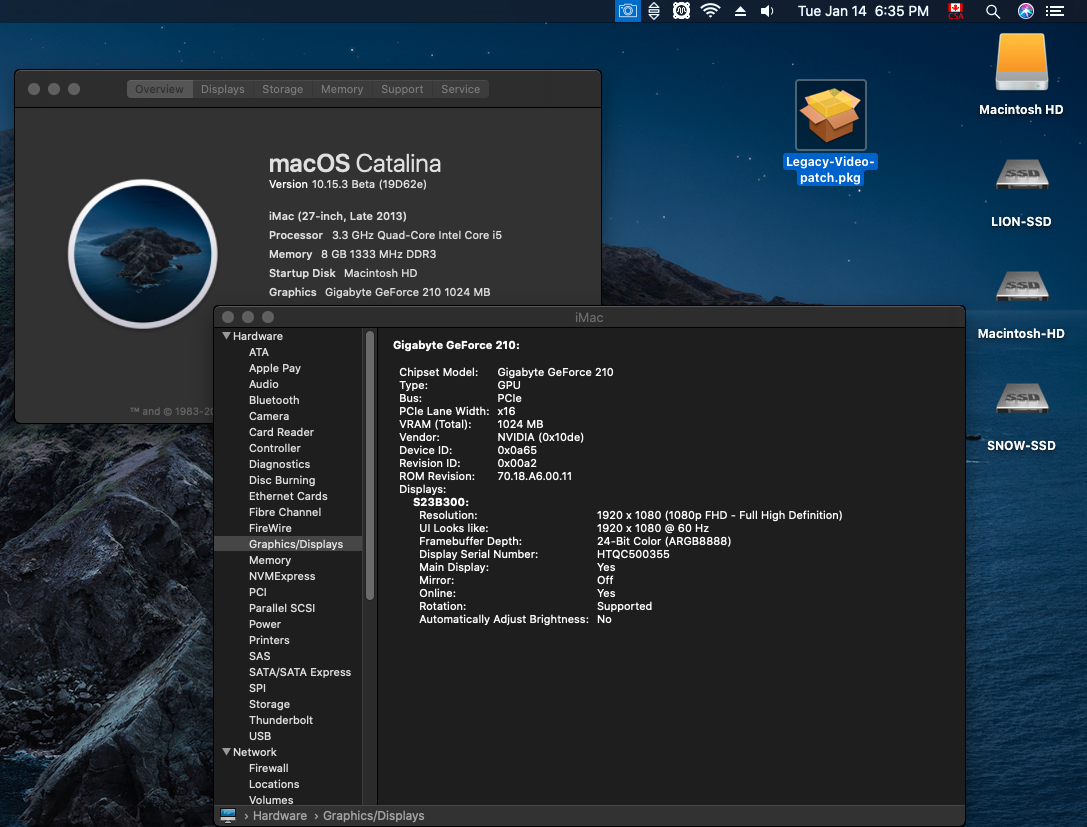The width and height of the screenshot is (1087, 827).
Task: Select Disc Burning in the sidebar
Action: click(x=282, y=480)
